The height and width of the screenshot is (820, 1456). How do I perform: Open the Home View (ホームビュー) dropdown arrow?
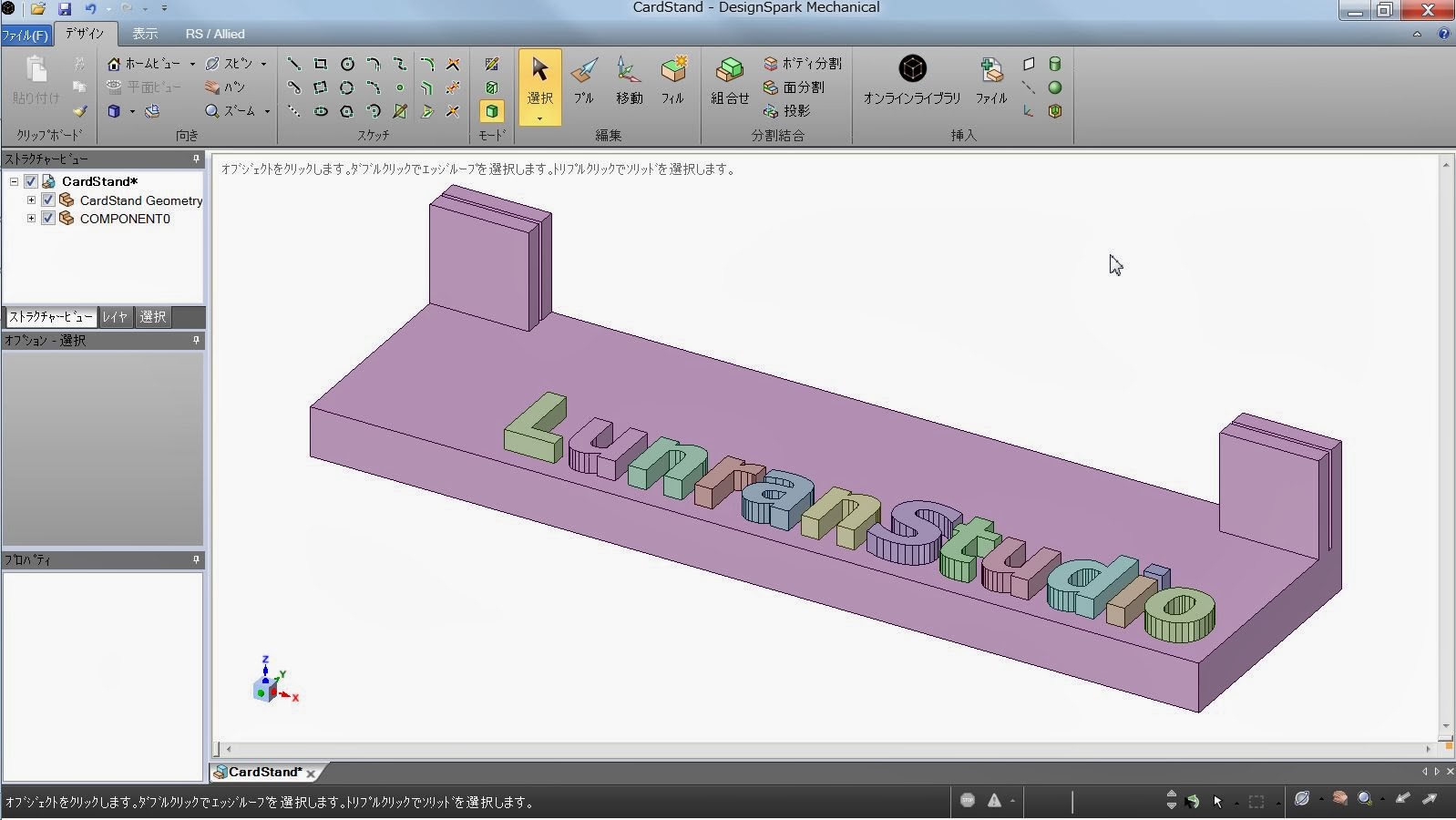coord(192,64)
